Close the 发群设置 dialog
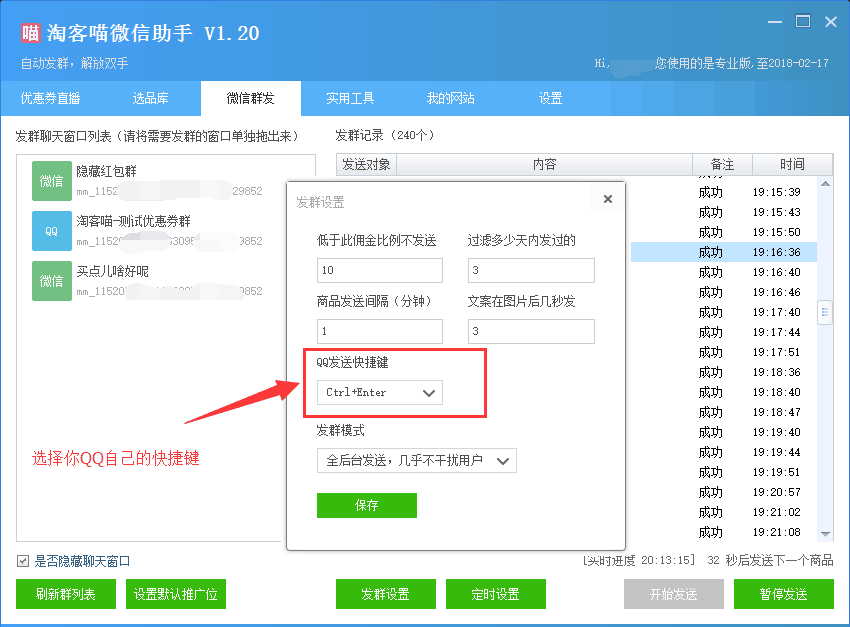850x627 pixels. (607, 198)
